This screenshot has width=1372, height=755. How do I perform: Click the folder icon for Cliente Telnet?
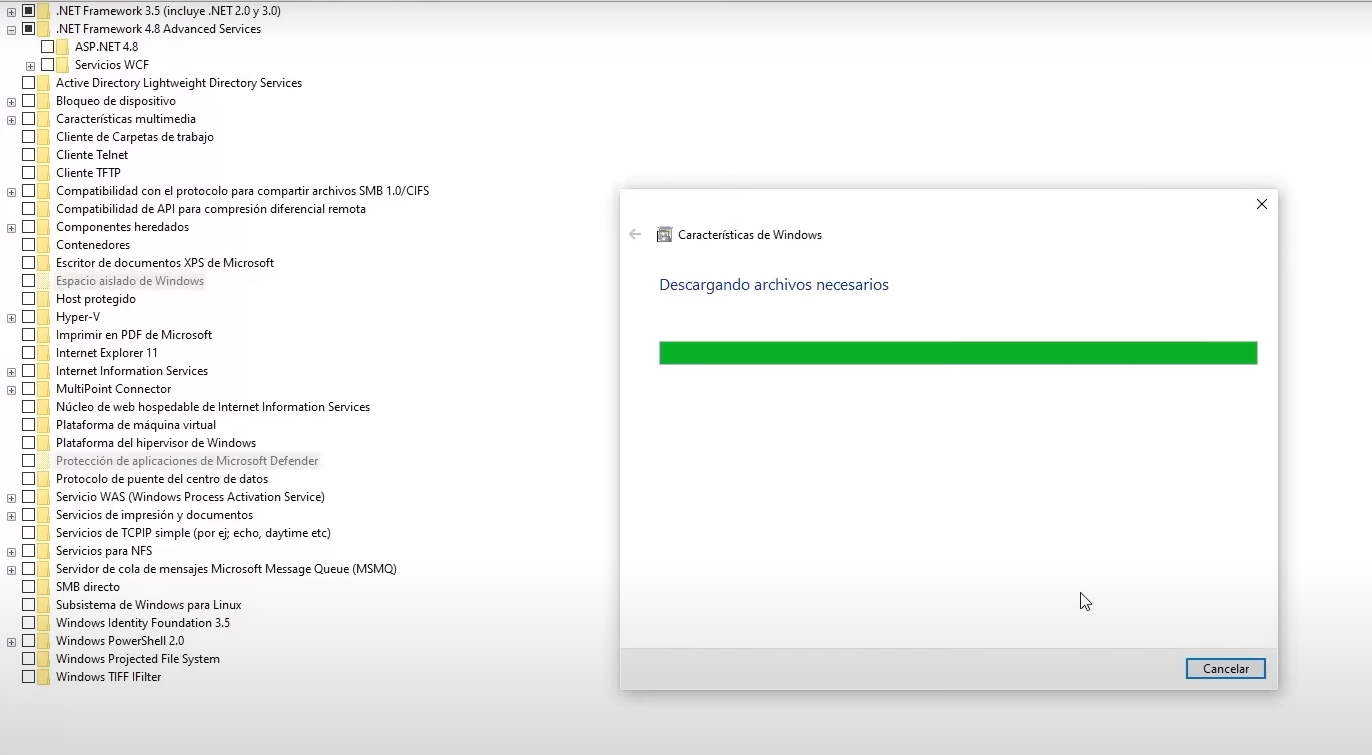coord(43,155)
